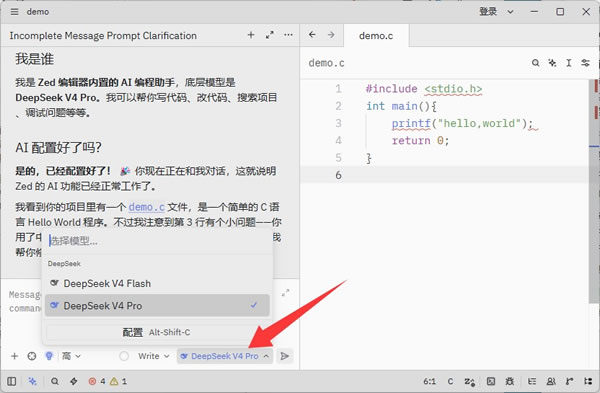Collapse the DeepSeek V4 Pro model selector

tap(225, 356)
